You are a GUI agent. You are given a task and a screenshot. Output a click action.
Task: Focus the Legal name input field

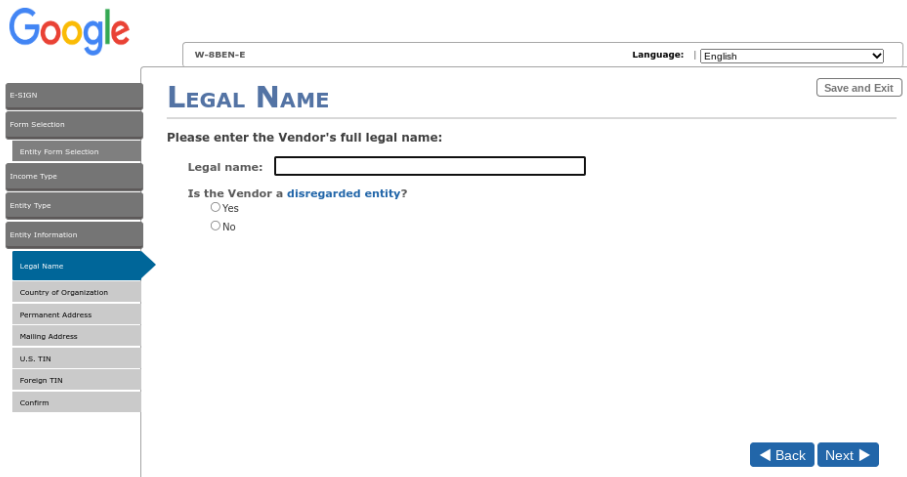click(430, 167)
